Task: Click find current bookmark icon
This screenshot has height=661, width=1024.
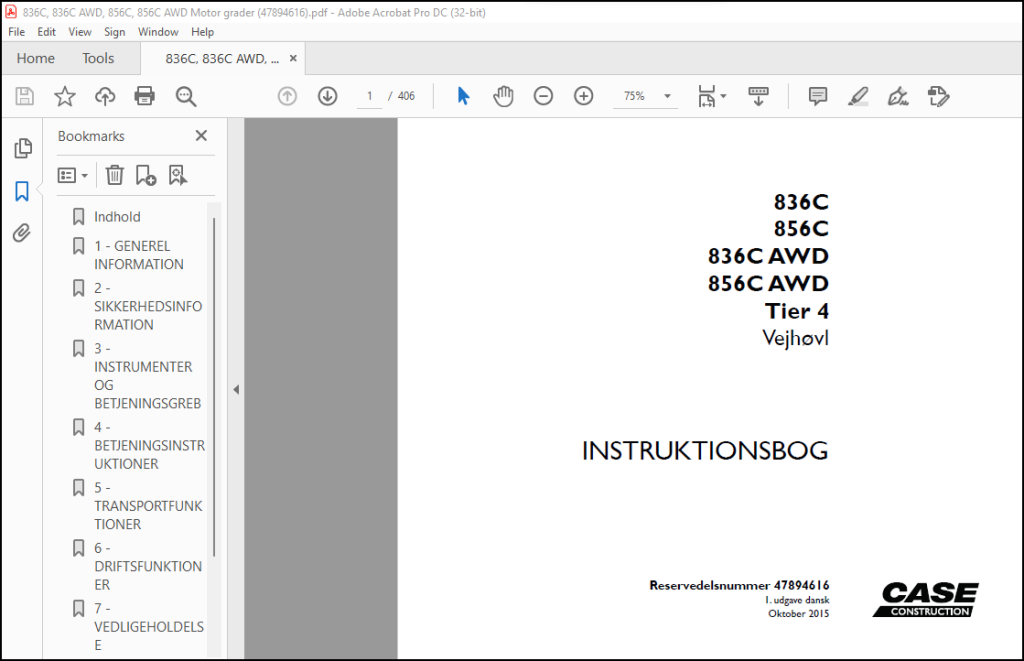Action: [178, 175]
